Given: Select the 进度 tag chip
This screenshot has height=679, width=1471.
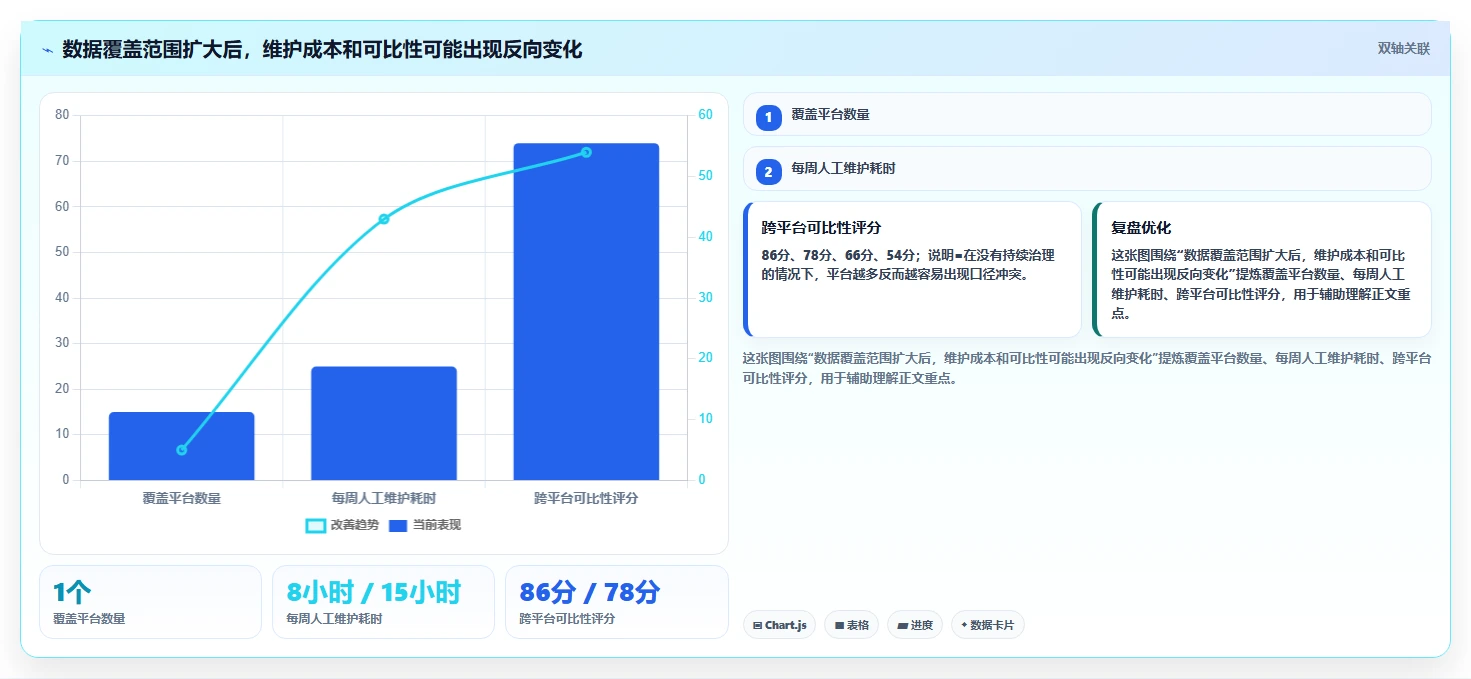Looking at the screenshot, I should tap(915, 625).
